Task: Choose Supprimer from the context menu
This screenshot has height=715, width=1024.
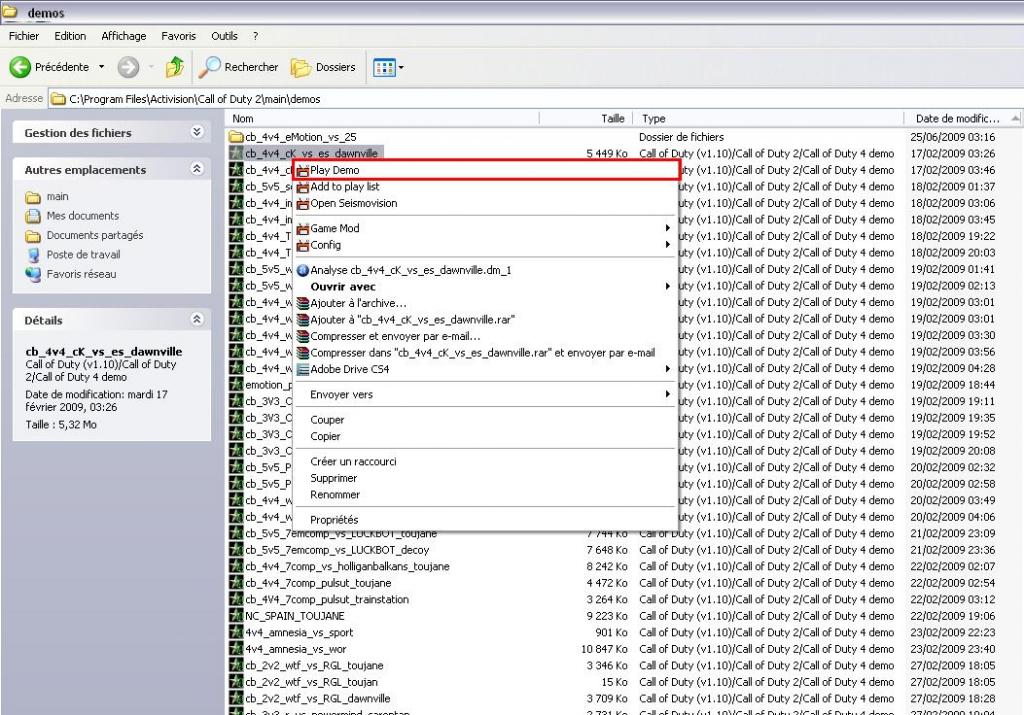Action: [485, 478]
